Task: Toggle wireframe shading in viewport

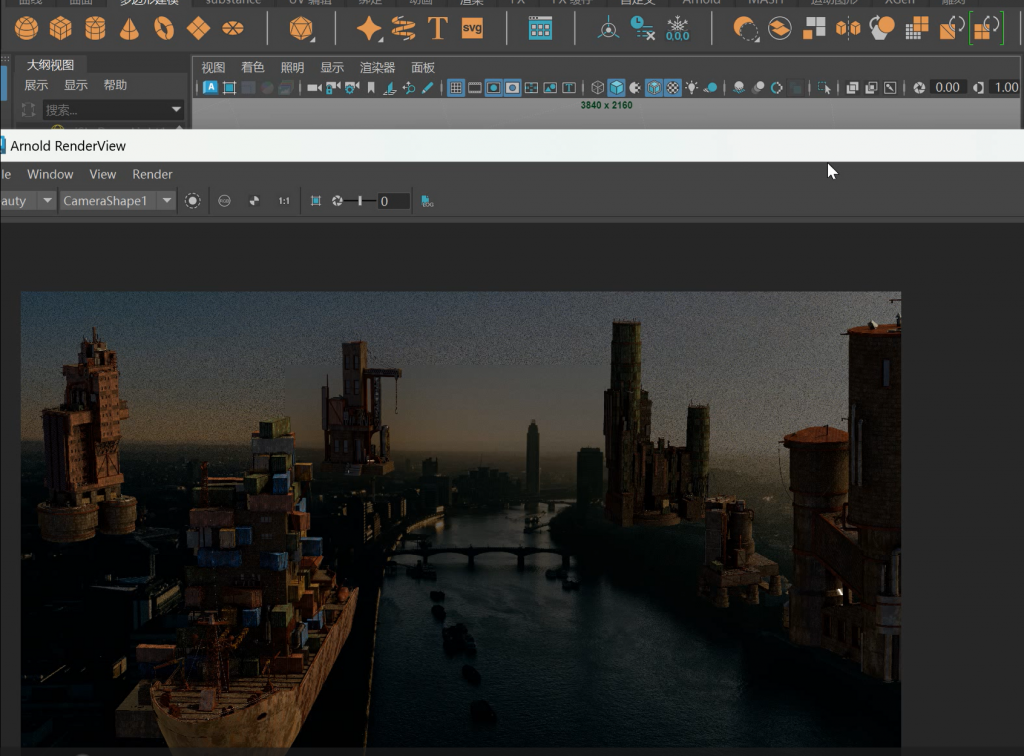Action: pyautogui.click(x=598, y=87)
